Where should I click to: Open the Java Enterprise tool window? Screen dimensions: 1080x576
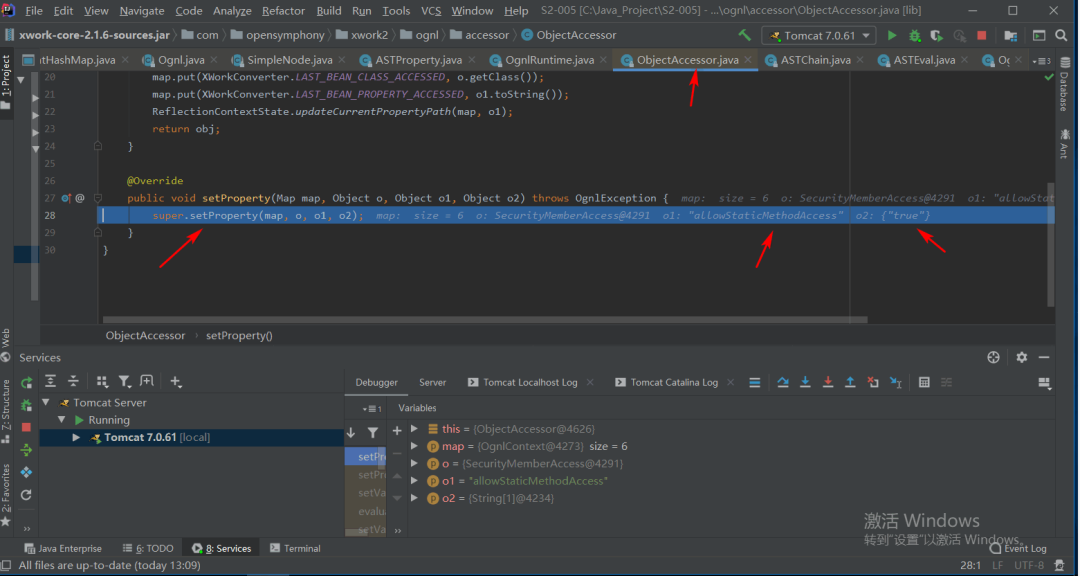(x=63, y=548)
